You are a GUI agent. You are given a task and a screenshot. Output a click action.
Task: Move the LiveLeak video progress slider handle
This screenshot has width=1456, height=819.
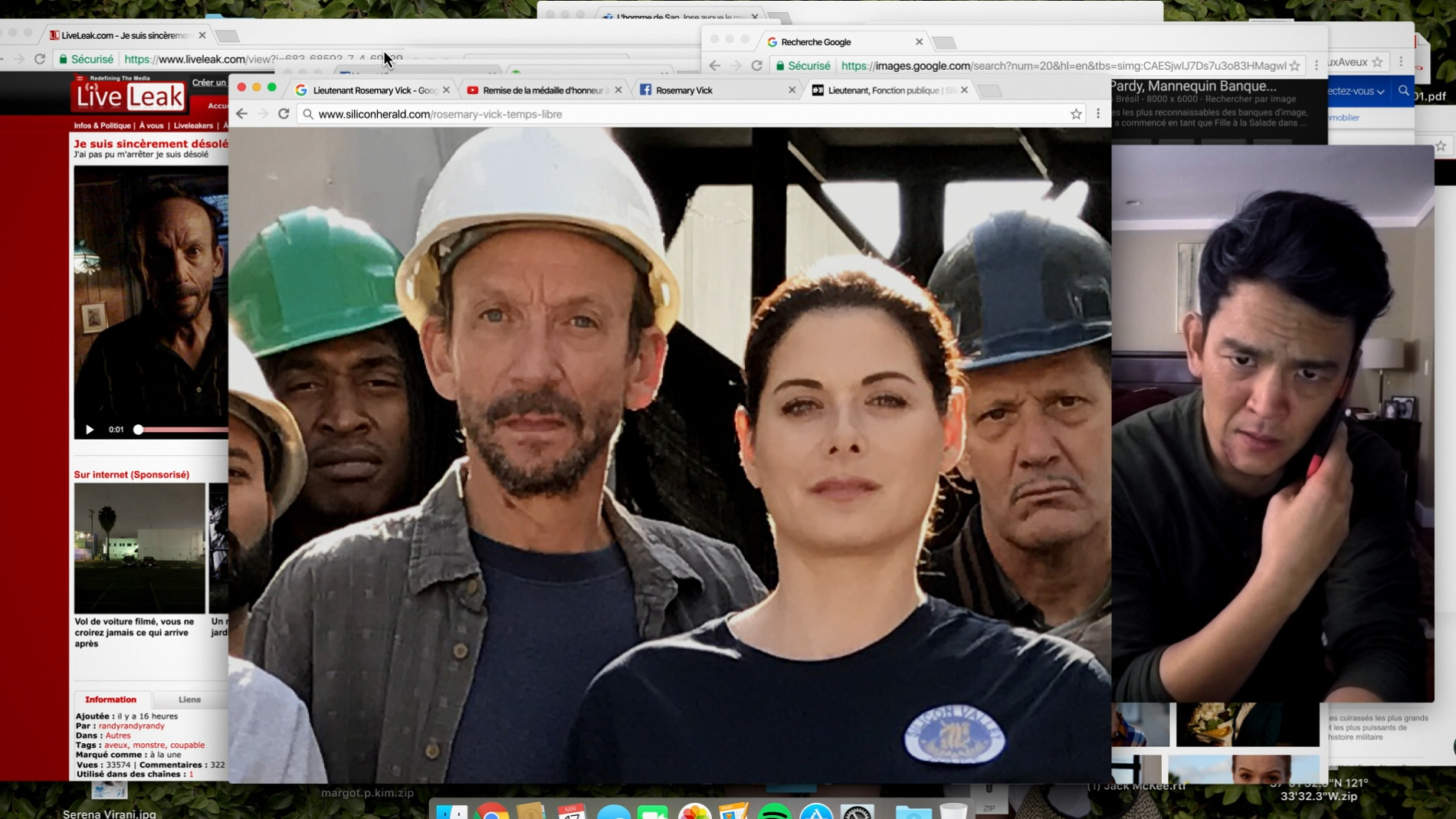tap(138, 430)
